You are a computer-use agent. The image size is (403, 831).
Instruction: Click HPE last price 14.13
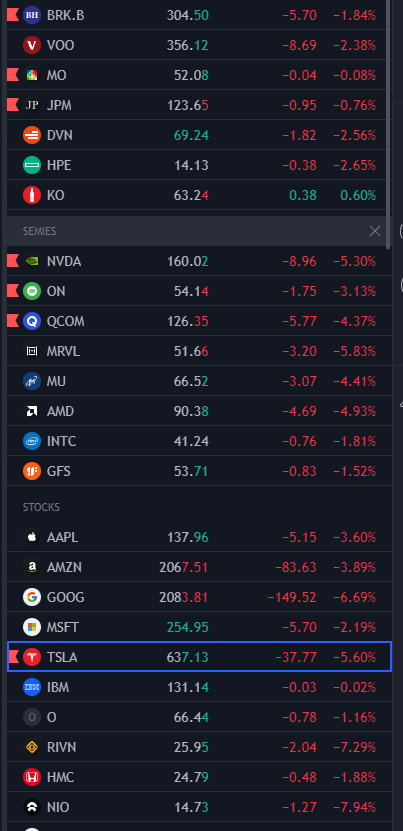click(191, 166)
